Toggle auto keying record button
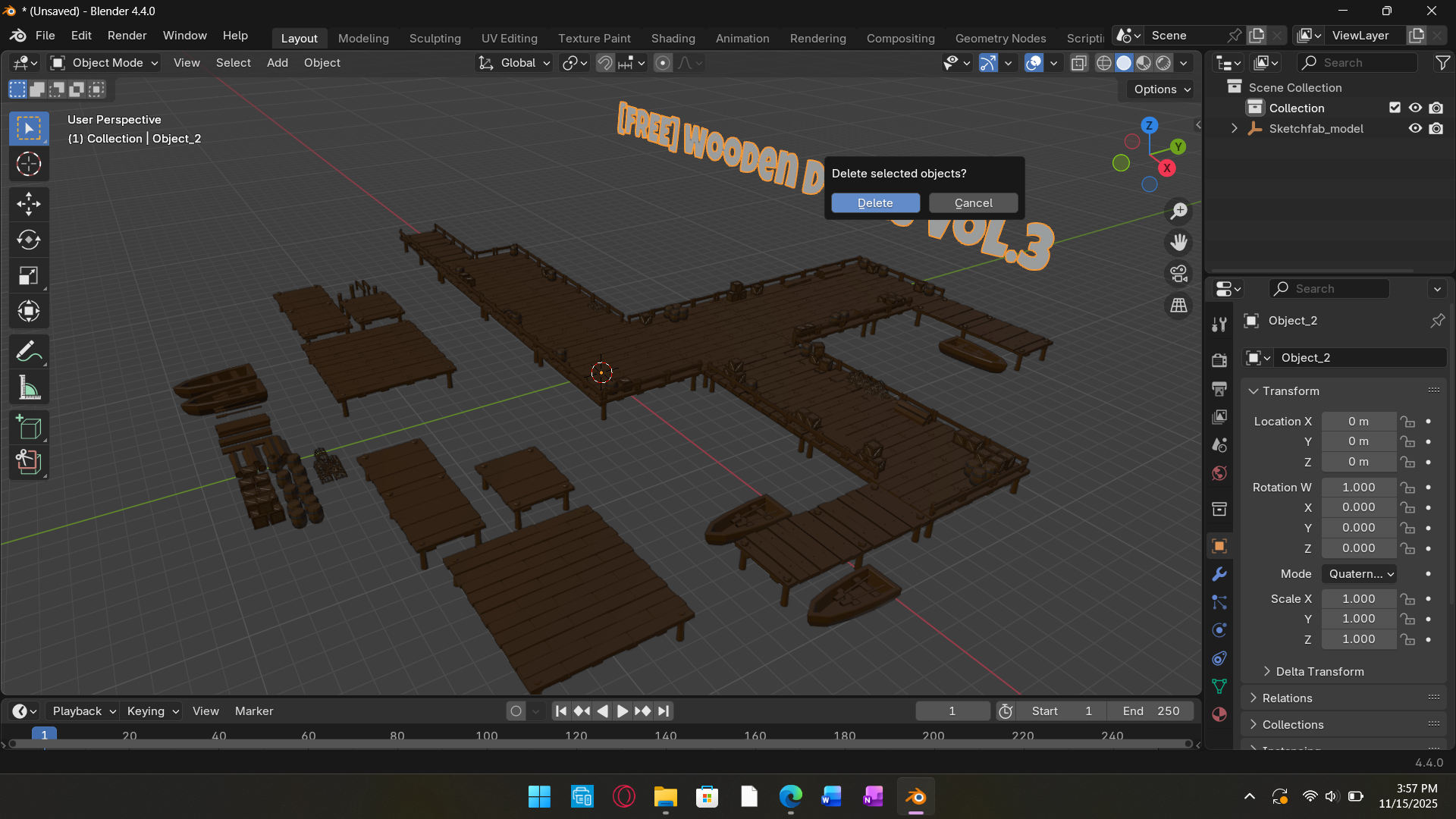1456x819 pixels. pyautogui.click(x=516, y=711)
